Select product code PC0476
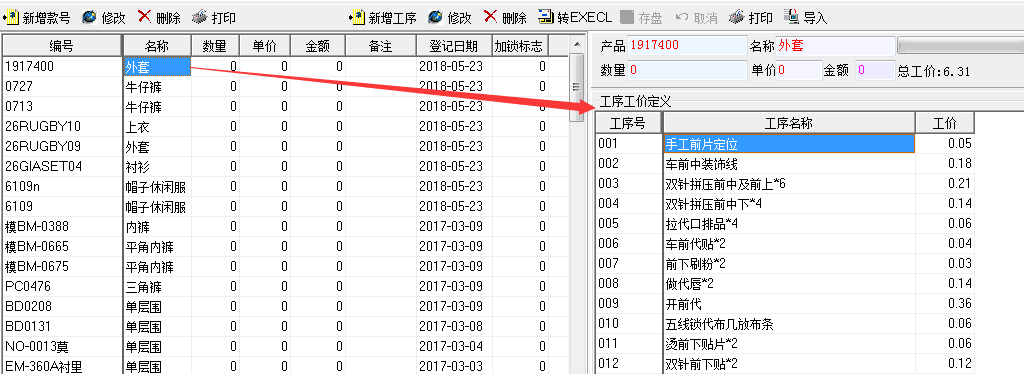This screenshot has height=374, width=1024. coord(27,287)
